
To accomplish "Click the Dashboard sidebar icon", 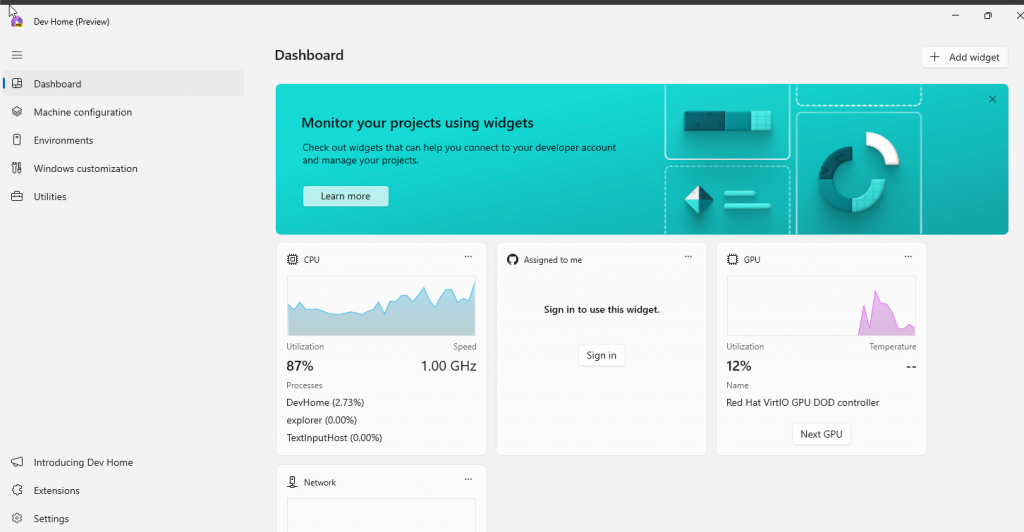I will 17,84.
